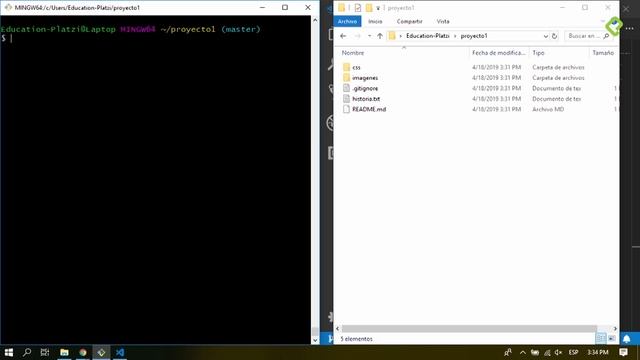This screenshot has width=640, height=360.
Task: Open Task View on the taskbar
Action: click(x=45, y=352)
